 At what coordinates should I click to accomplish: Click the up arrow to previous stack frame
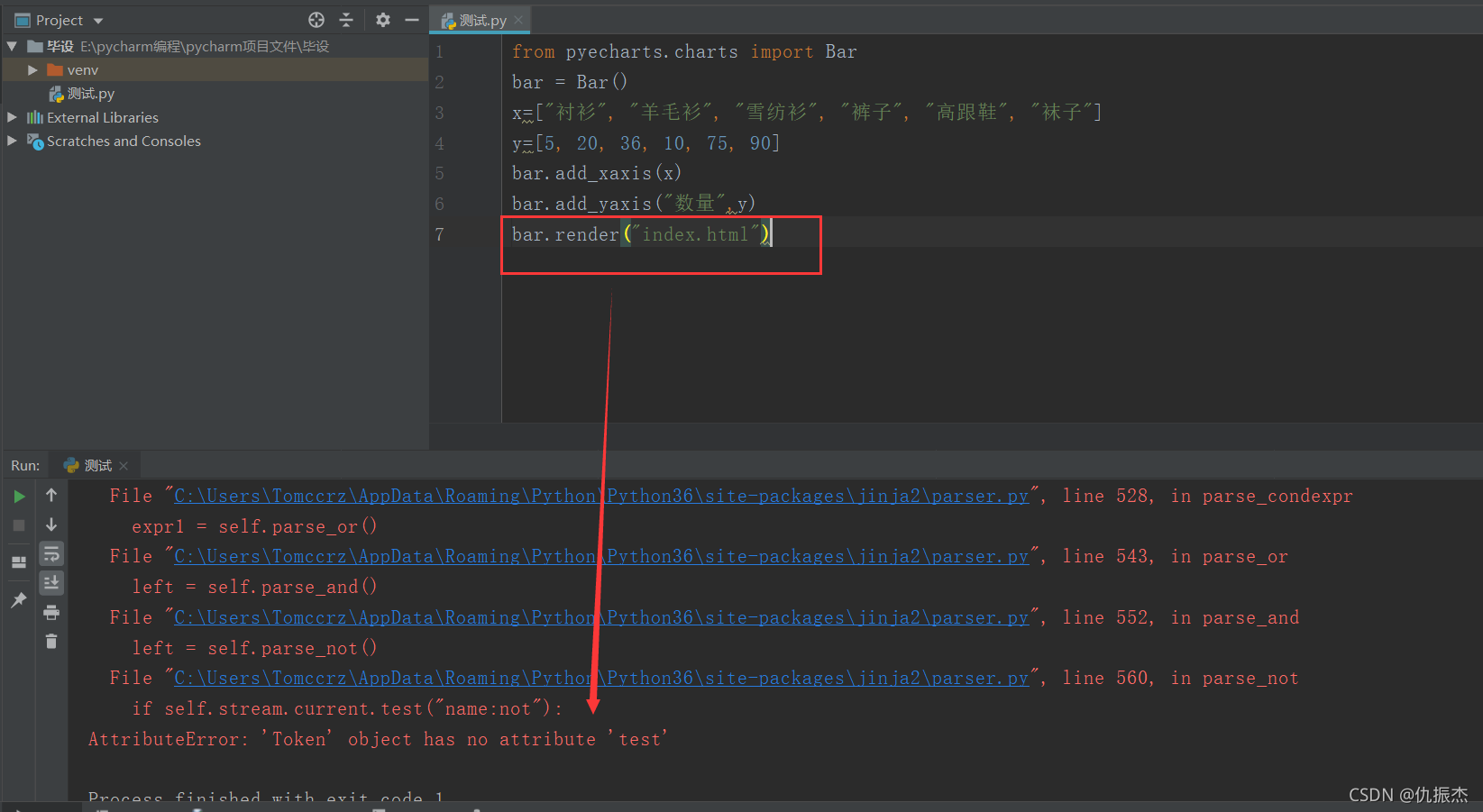(51, 495)
